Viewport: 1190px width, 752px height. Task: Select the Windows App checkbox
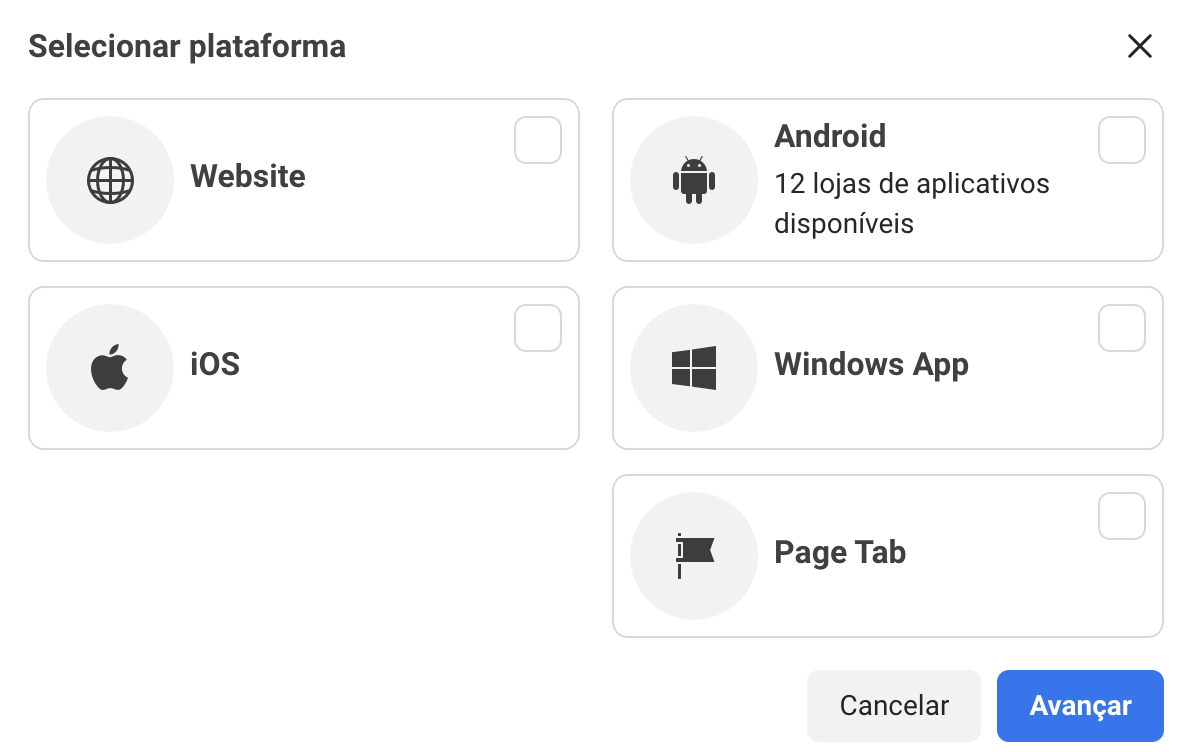coord(1122,328)
